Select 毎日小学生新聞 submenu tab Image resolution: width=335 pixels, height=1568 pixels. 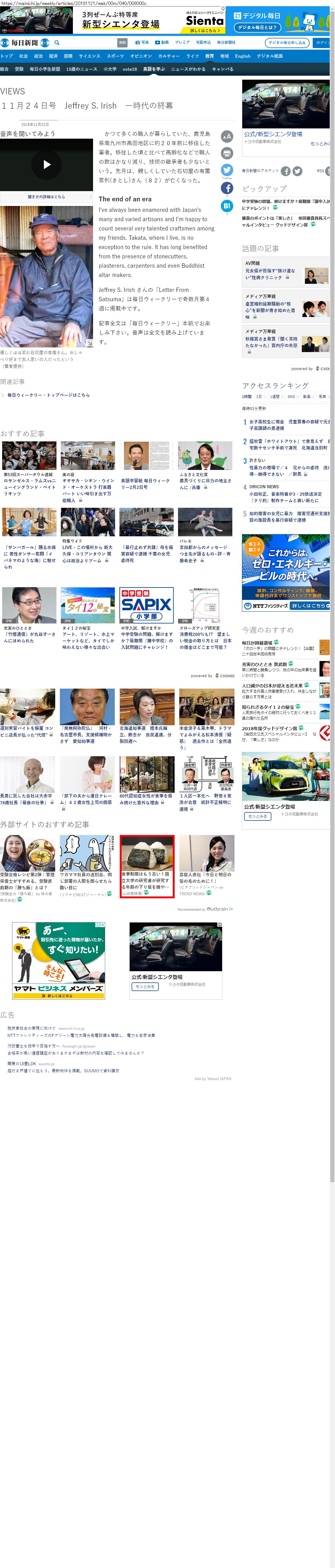click(x=45, y=69)
